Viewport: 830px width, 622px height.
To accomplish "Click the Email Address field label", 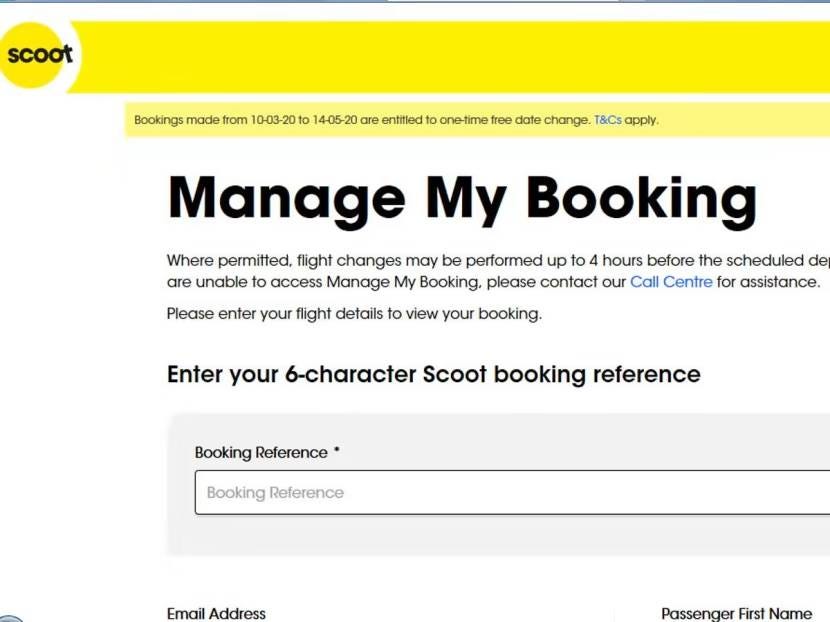I will 216,613.
